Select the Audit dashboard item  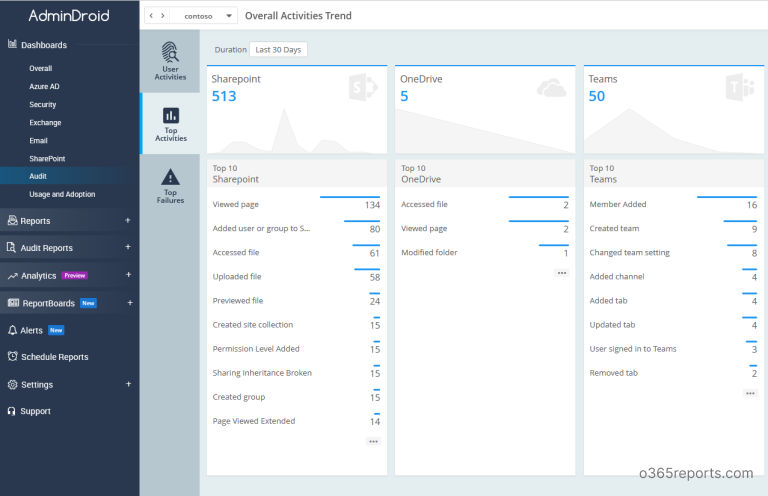point(70,176)
